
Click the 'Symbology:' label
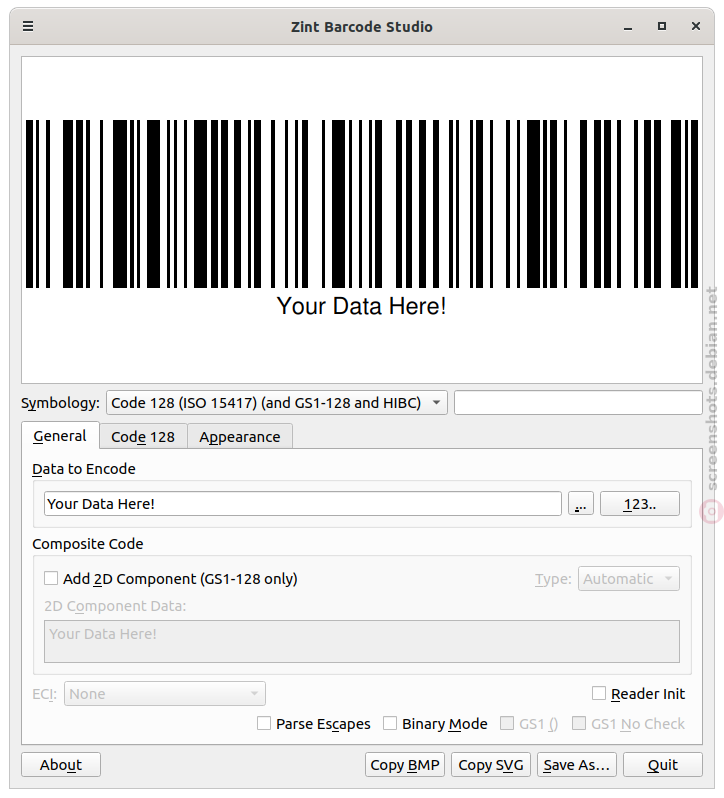tap(61, 403)
